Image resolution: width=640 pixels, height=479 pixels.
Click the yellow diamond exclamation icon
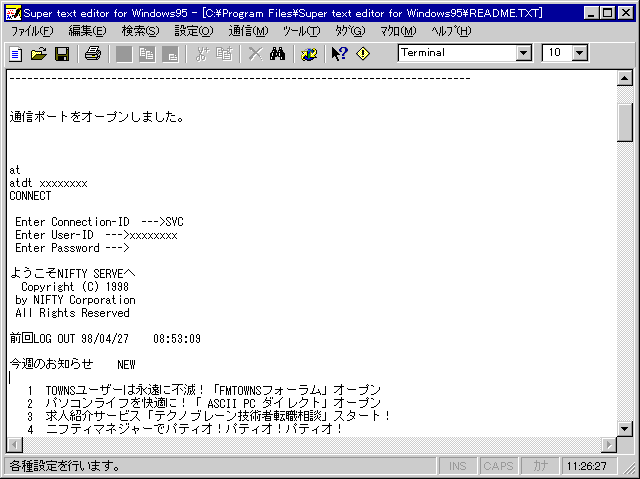point(363,54)
